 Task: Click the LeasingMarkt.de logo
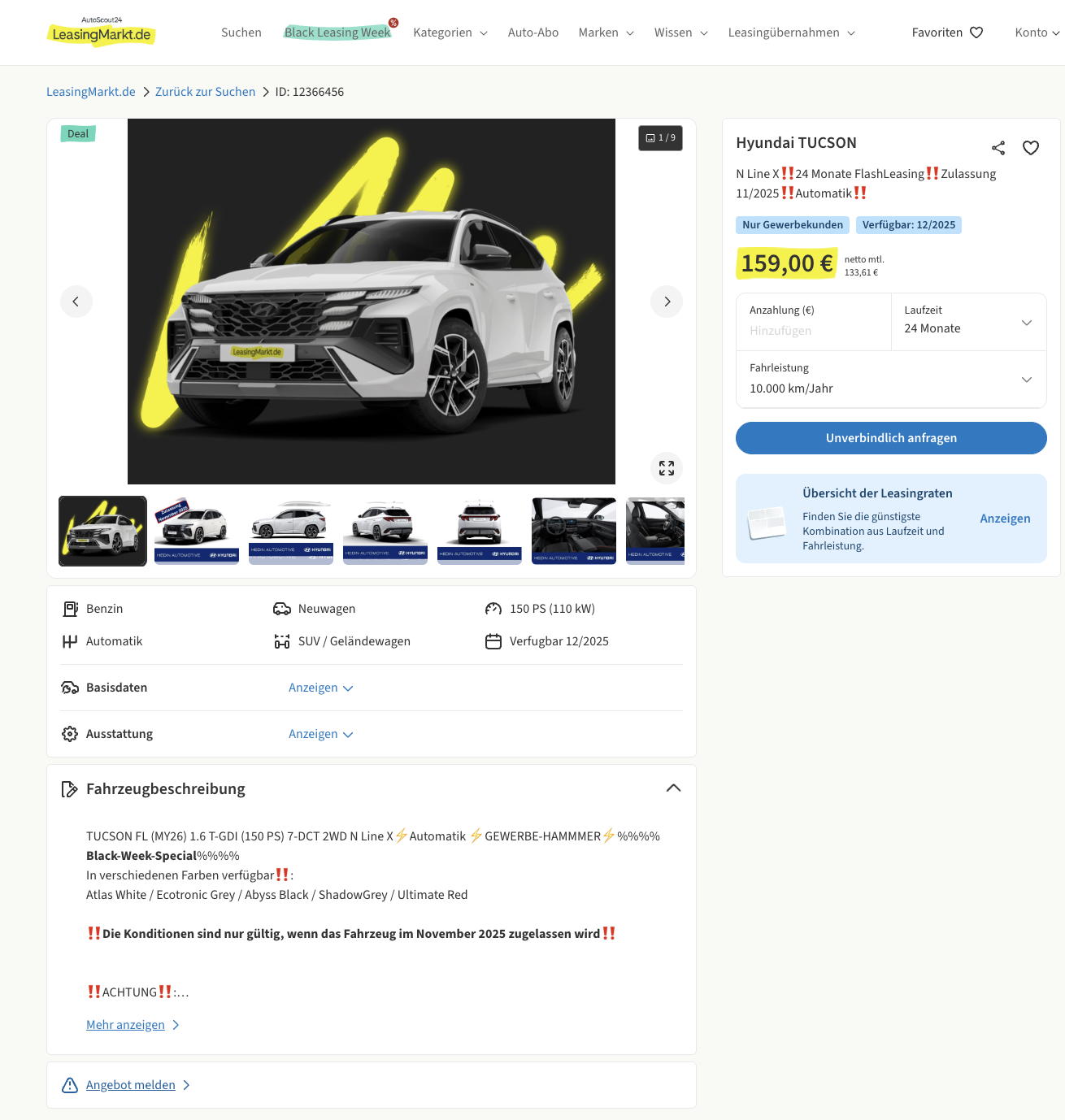click(x=102, y=32)
